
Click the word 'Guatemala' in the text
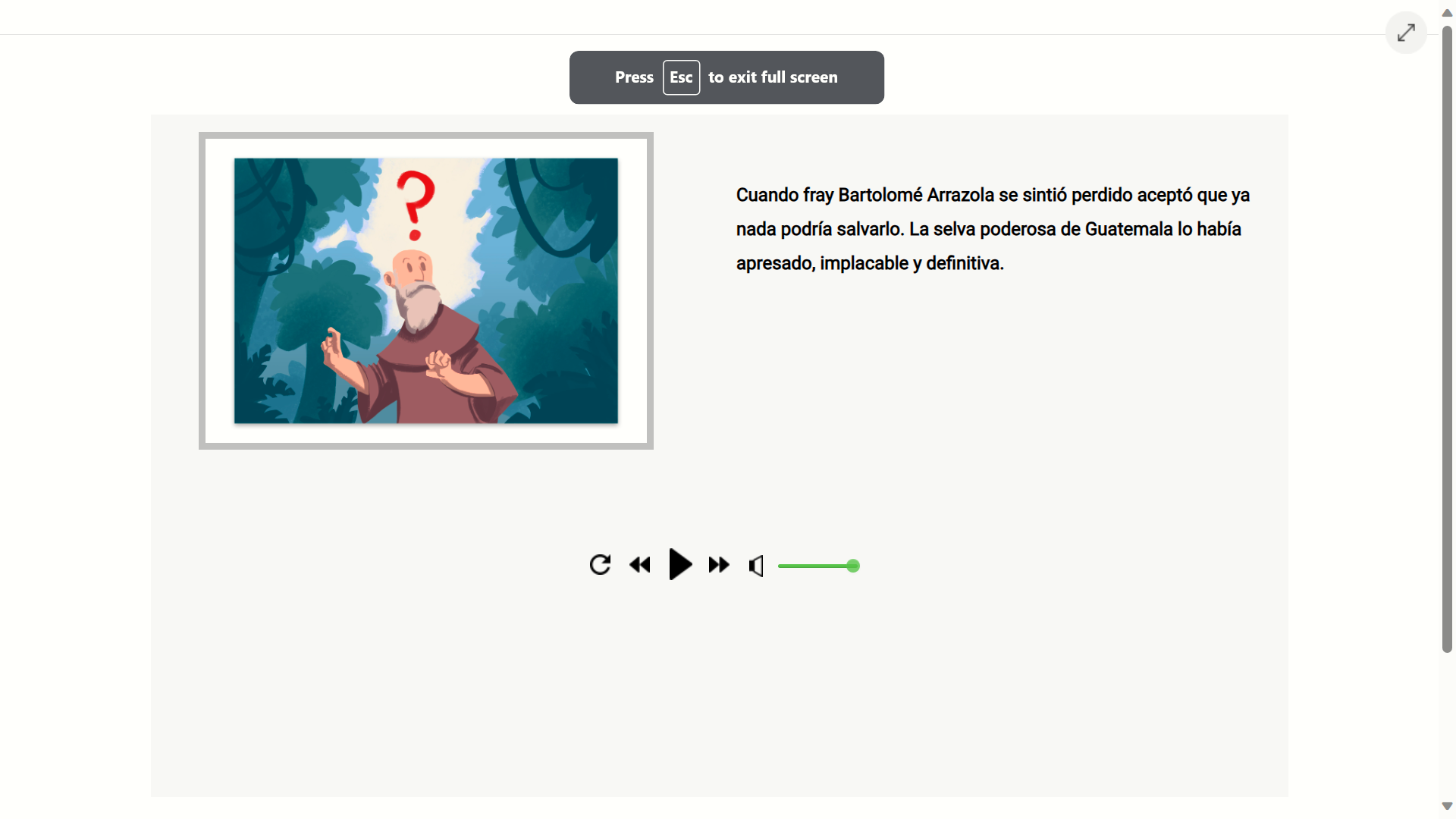coord(1128,229)
